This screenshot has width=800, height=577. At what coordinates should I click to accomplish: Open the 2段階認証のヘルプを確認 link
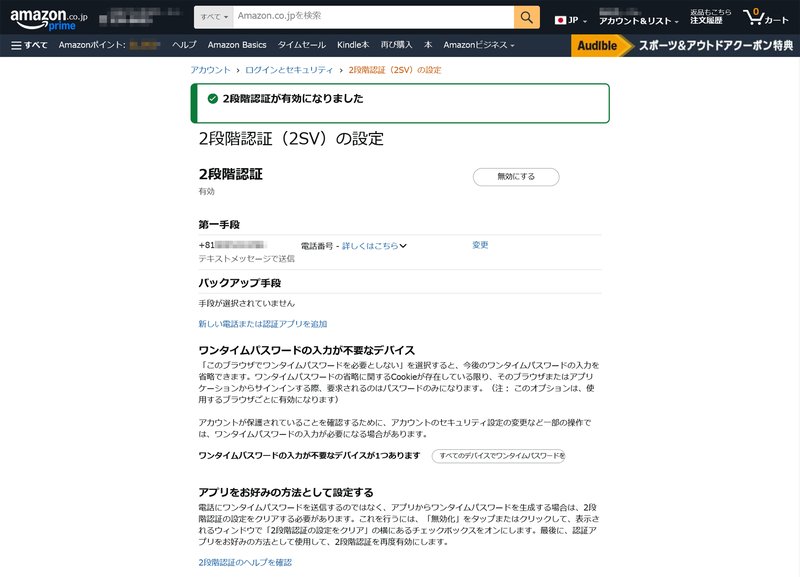point(246,563)
